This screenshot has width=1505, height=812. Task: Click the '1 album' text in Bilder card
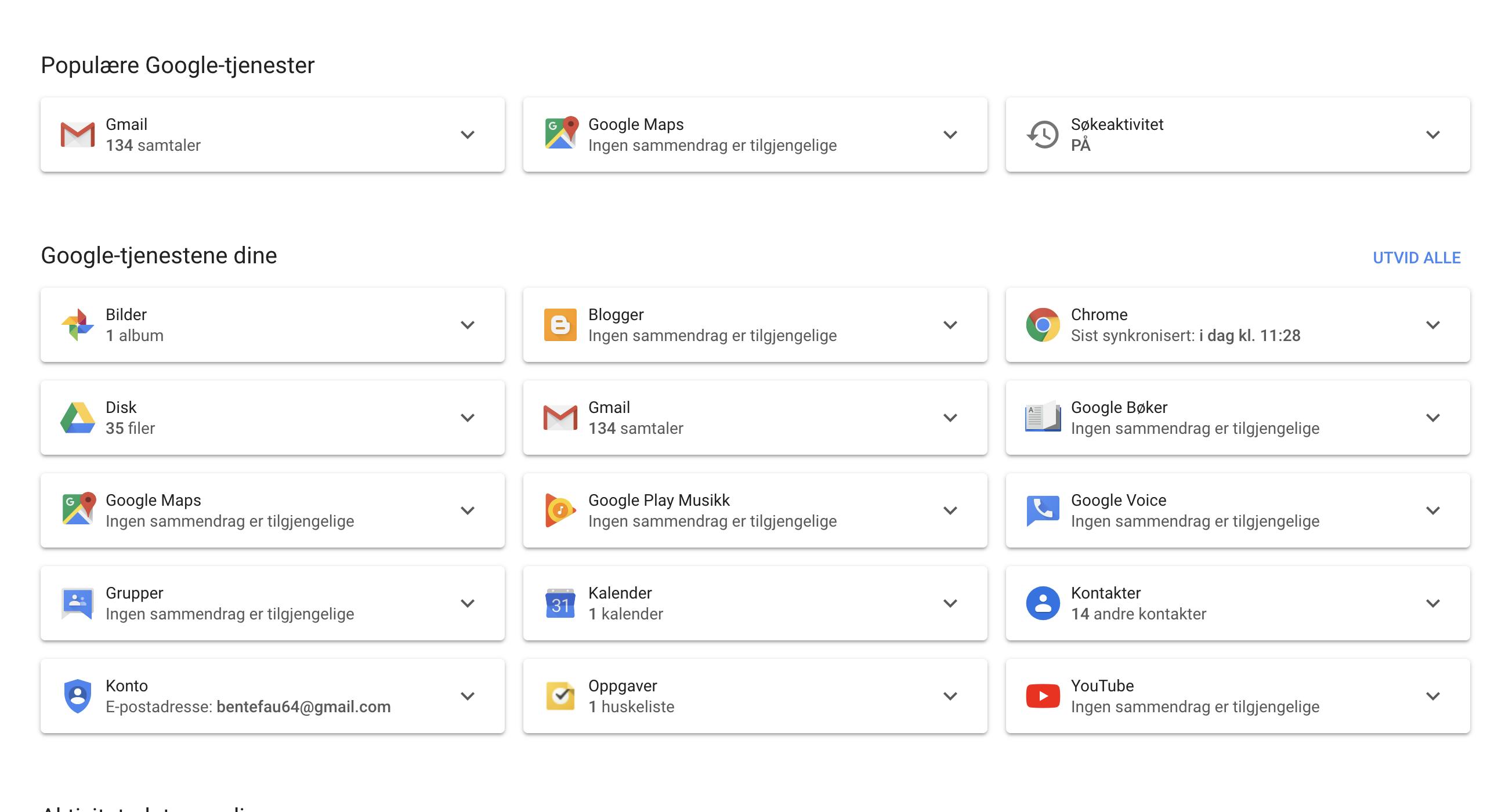135,335
